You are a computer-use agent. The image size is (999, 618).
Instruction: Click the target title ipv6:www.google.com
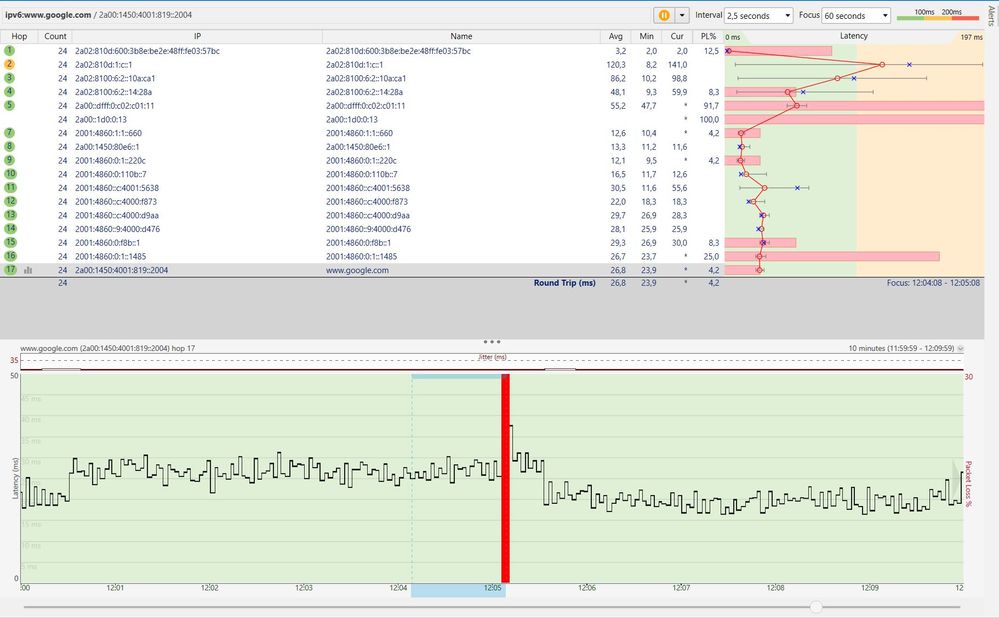click(x=48, y=15)
